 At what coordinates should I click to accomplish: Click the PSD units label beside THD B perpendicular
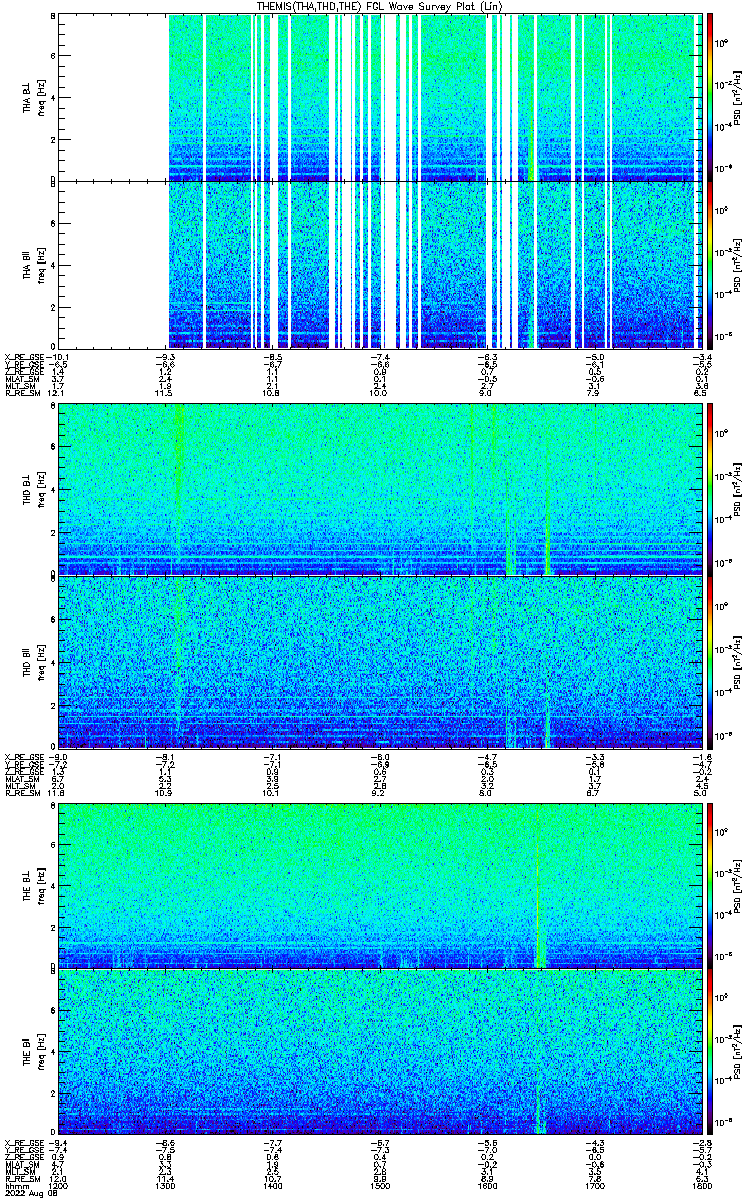tap(736, 489)
